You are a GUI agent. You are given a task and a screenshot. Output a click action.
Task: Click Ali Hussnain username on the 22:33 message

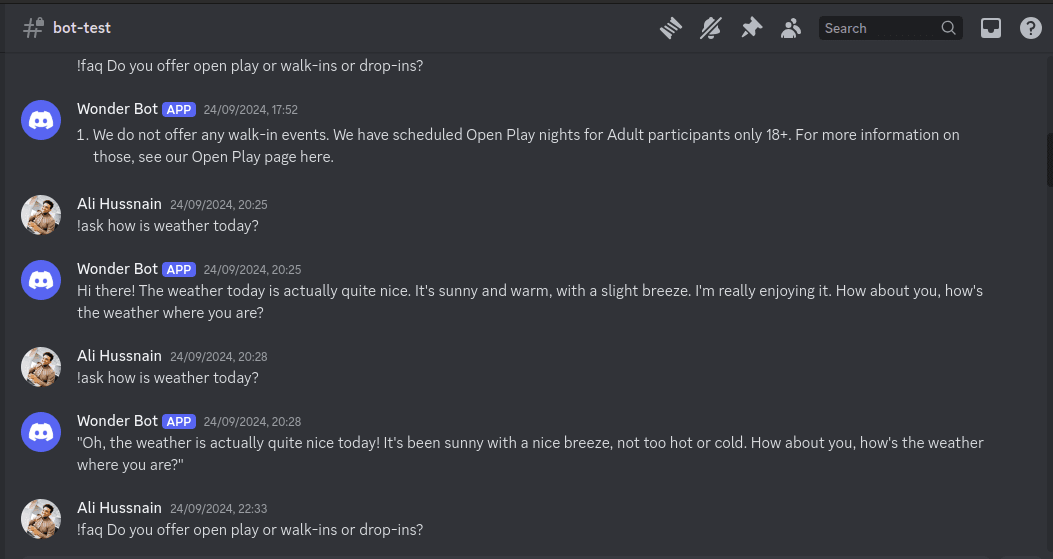pos(119,508)
